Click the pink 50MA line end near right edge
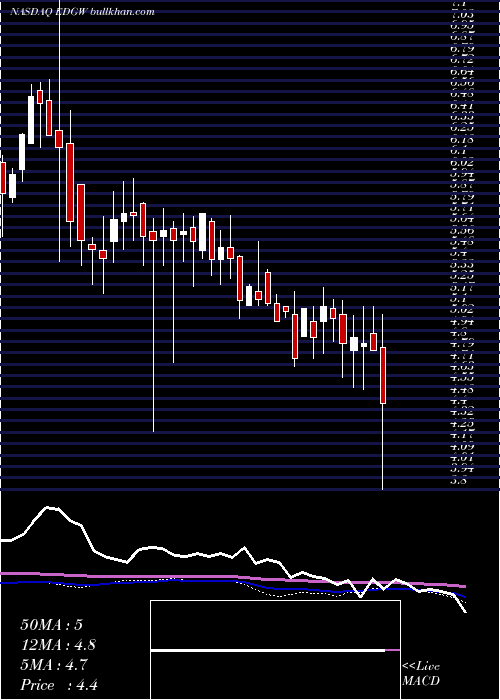This screenshot has height=700, width=500. click(462, 585)
